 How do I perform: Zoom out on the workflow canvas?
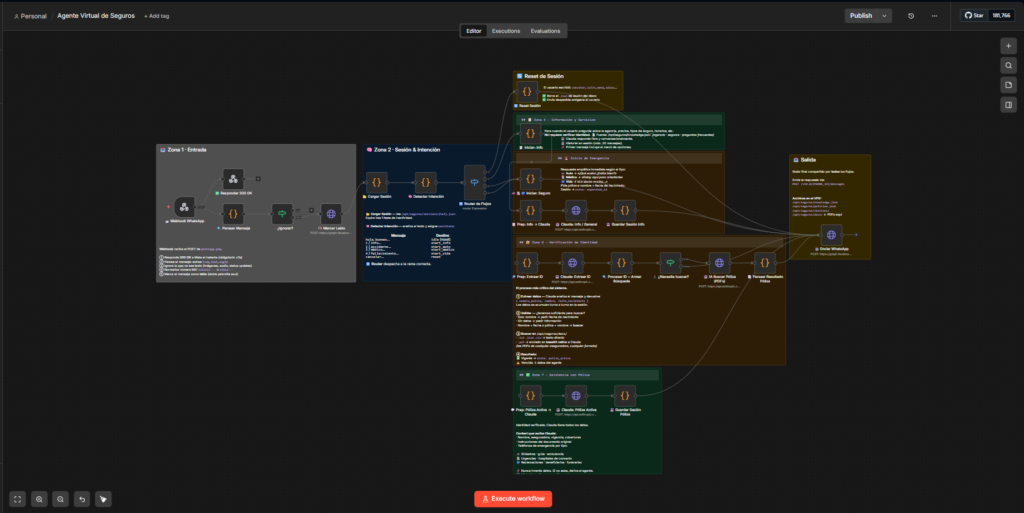[x=60, y=498]
